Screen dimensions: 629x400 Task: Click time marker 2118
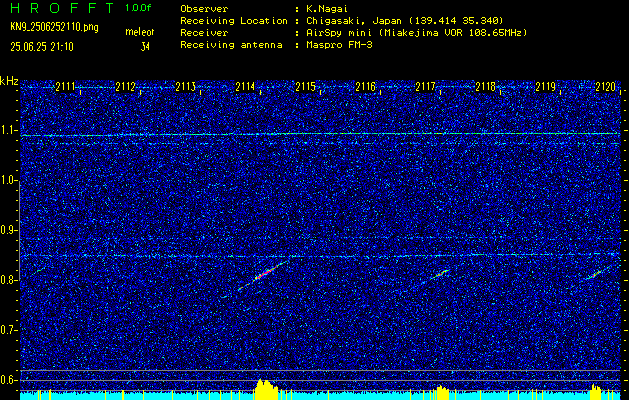tap(485, 86)
